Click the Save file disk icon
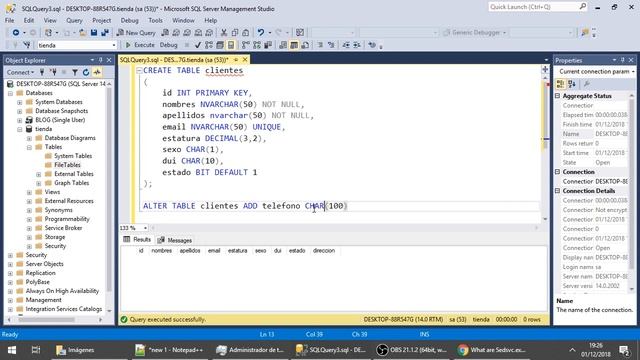The width and height of the screenshot is (640, 360). pos(94,33)
